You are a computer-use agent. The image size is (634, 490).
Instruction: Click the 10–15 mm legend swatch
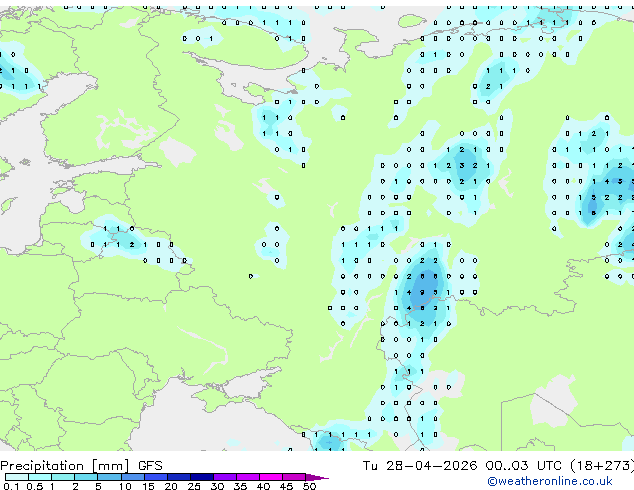(132, 477)
